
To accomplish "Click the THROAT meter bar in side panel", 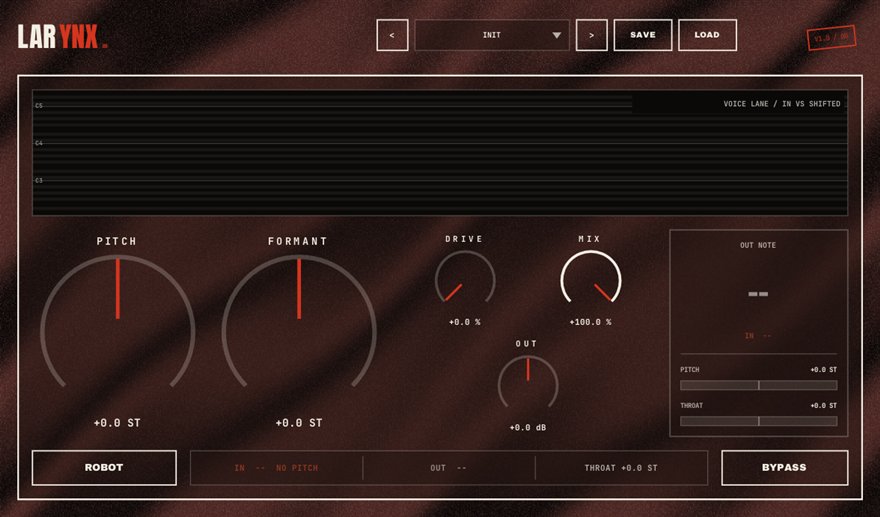I will click(x=758, y=421).
